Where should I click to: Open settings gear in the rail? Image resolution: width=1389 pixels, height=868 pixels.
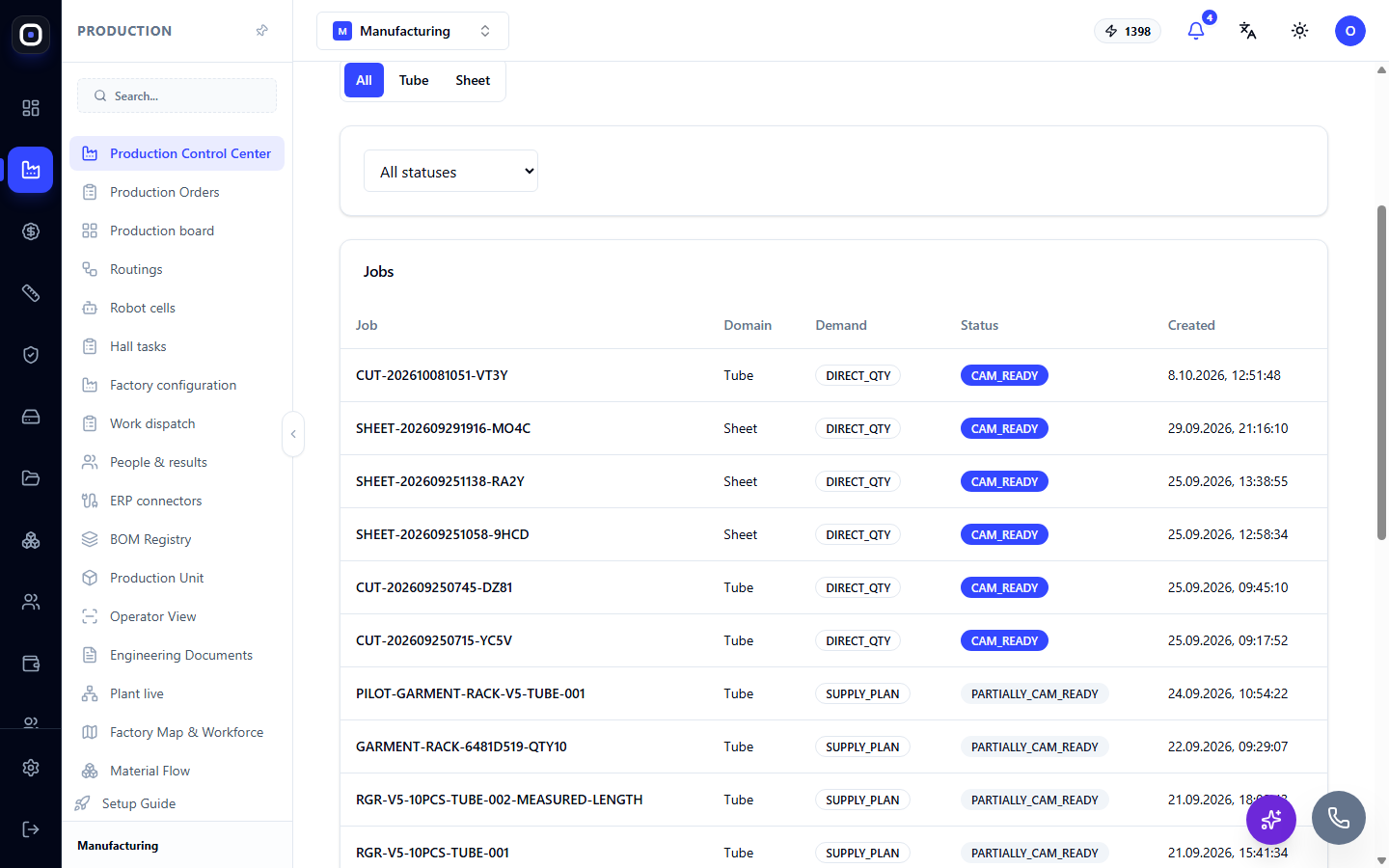click(31, 768)
